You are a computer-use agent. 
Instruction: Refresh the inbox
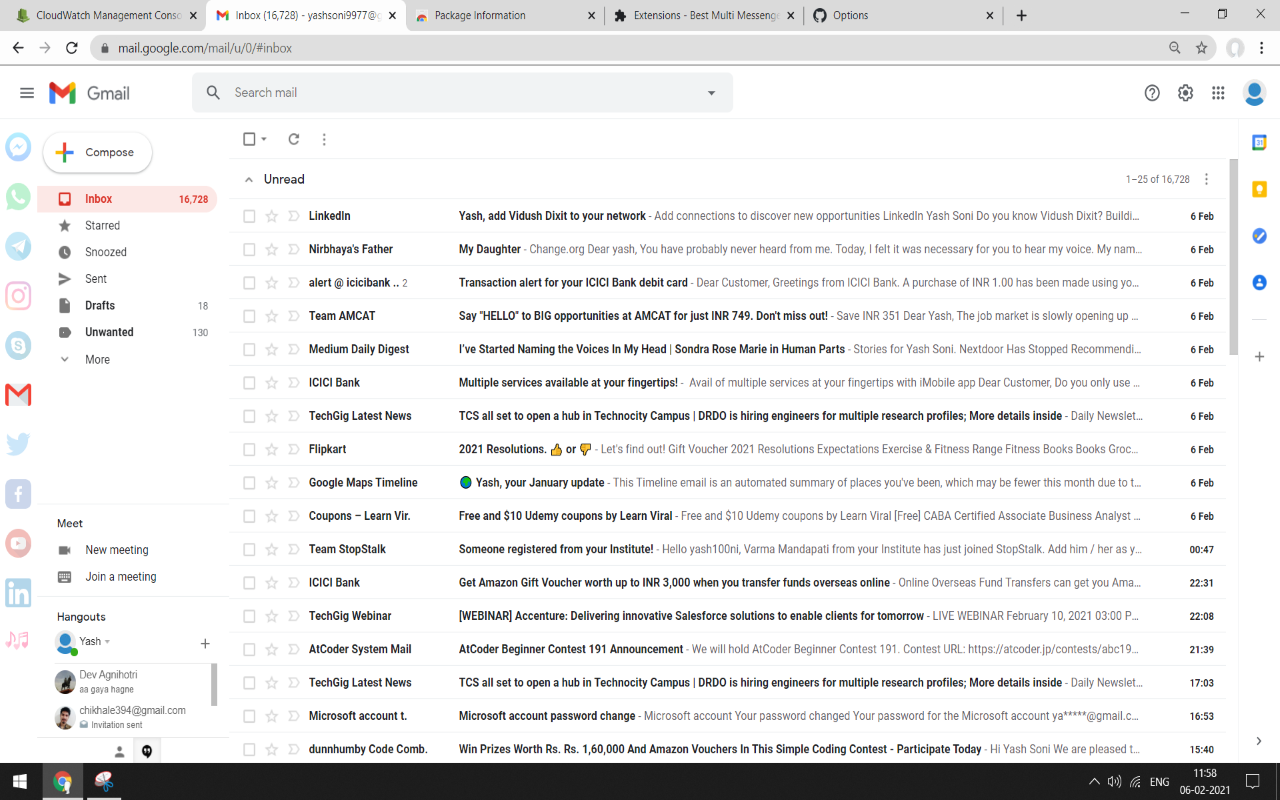tap(294, 139)
